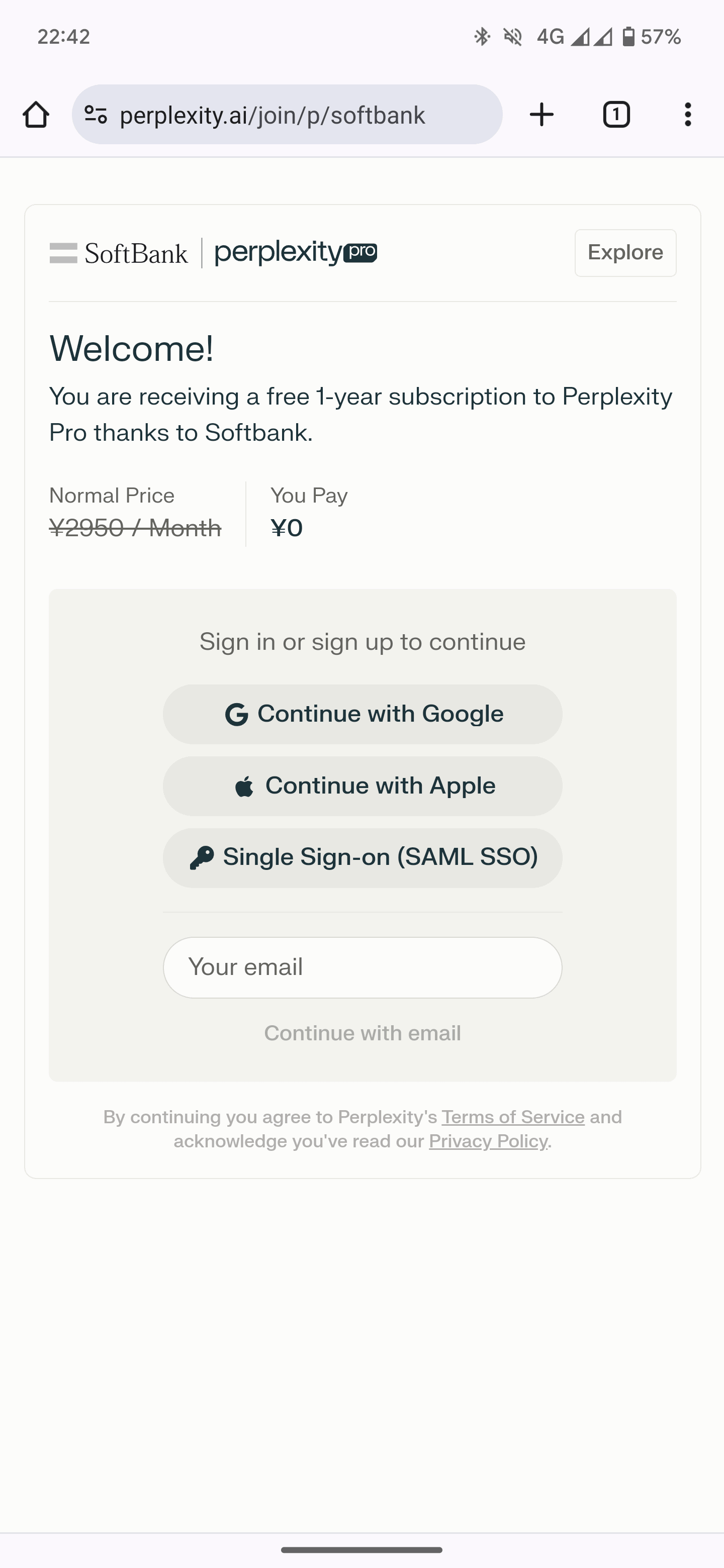Tap the bottom navigation gesture handle
Viewport: 724px width, 1568px height.
(361, 1549)
